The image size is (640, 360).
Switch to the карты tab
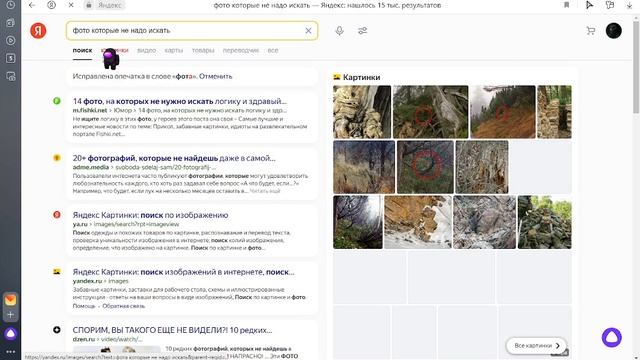coord(174,50)
